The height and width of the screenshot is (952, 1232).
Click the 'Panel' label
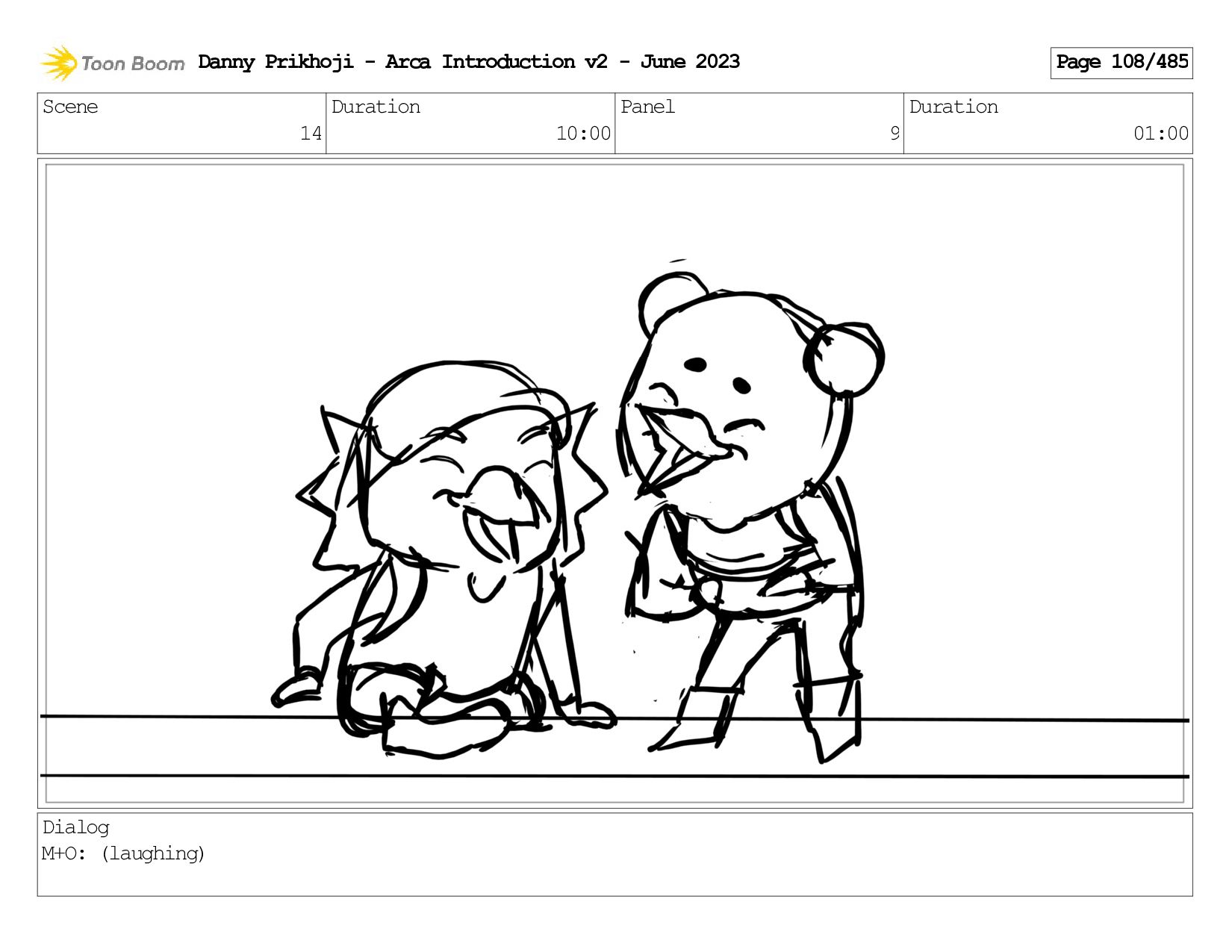point(647,107)
